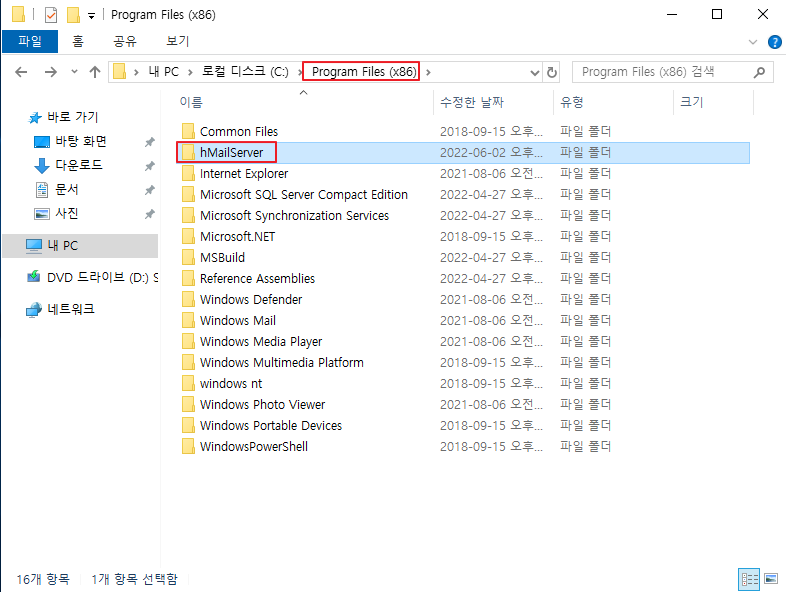Image resolution: width=787 pixels, height=592 pixels.
Task: Go forward with the right arrow
Action: [51, 72]
